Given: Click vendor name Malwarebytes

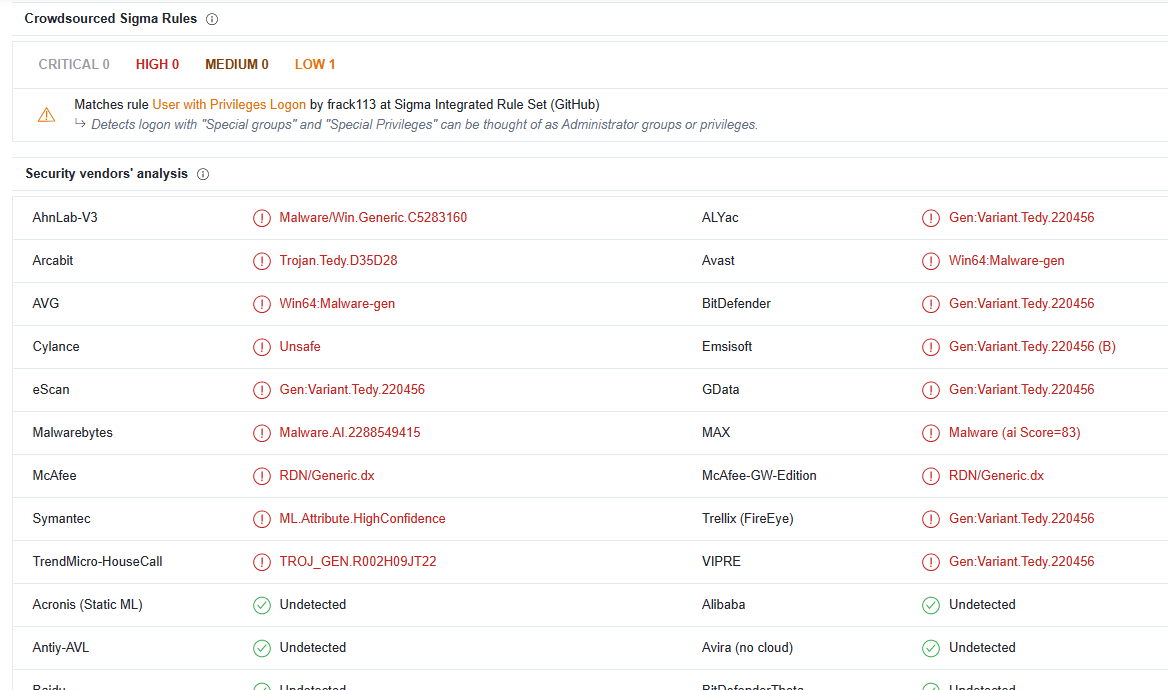Looking at the screenshot, I should [x=72, y=433].
